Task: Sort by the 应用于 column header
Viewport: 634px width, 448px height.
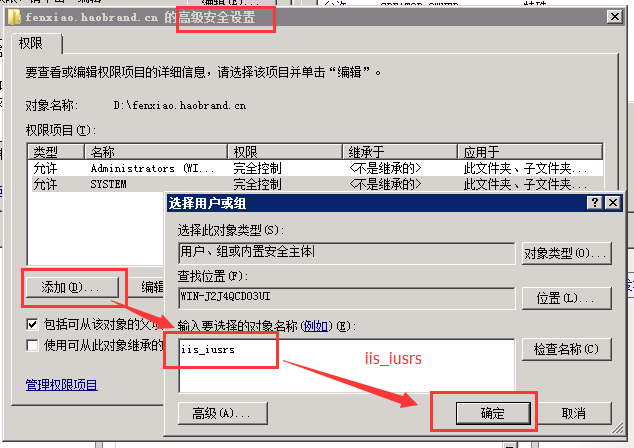Action: [x=530, y=152]
